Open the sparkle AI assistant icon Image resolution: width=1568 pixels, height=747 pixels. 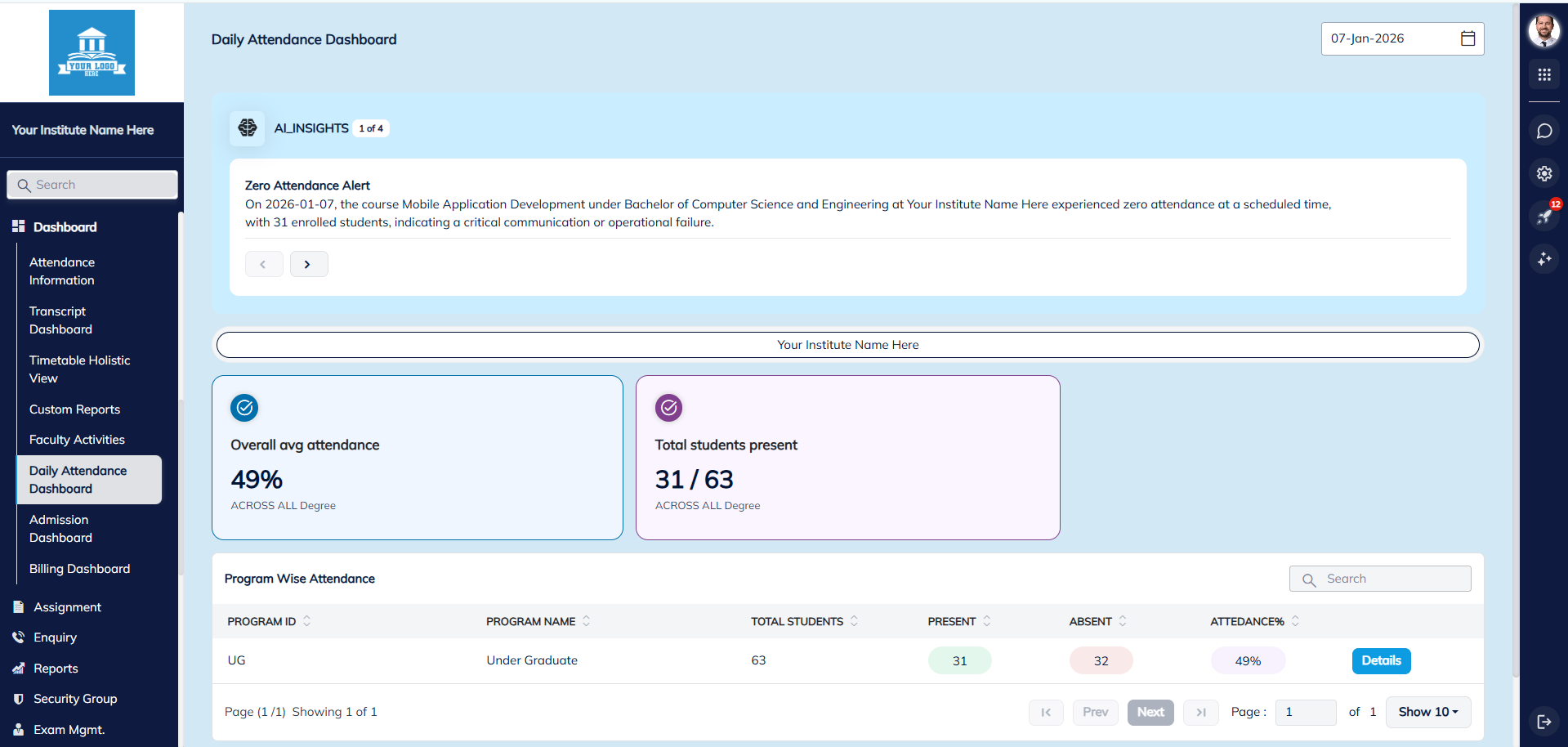1544,259
